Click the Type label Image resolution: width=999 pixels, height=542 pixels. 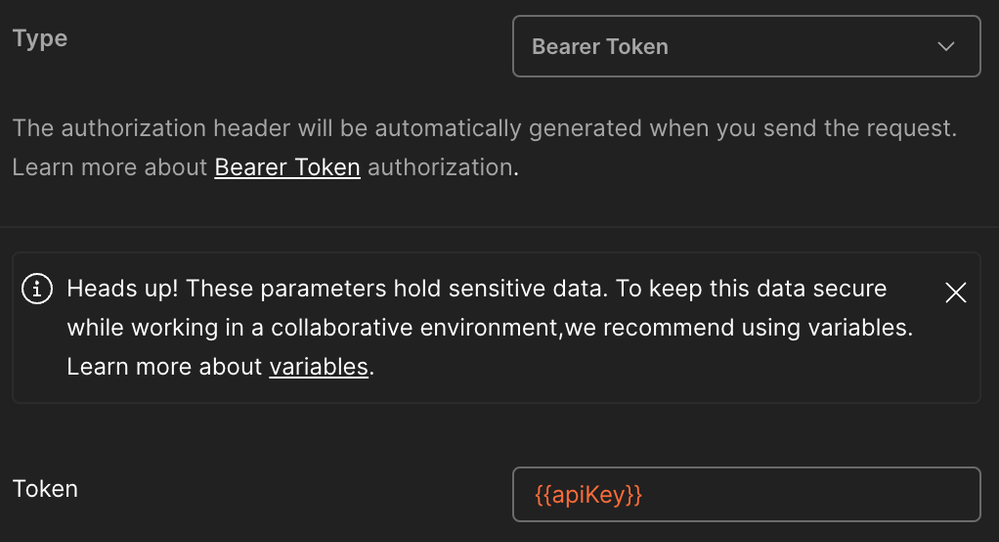[40, 39]
